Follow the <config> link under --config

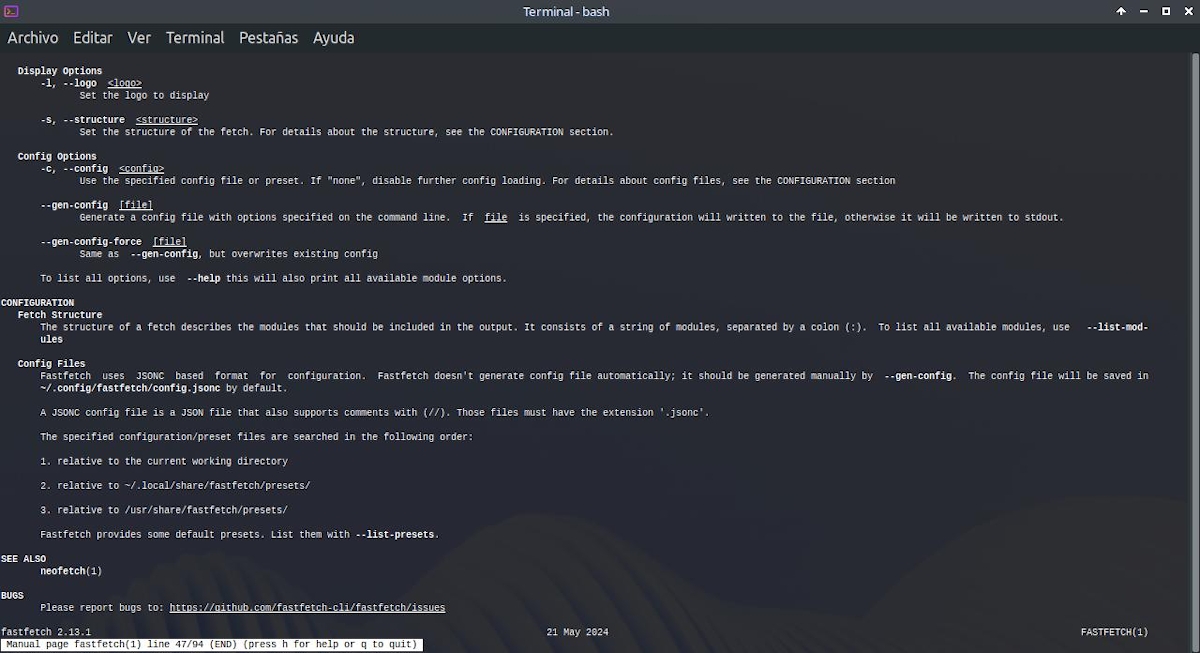tap(140, 168)
